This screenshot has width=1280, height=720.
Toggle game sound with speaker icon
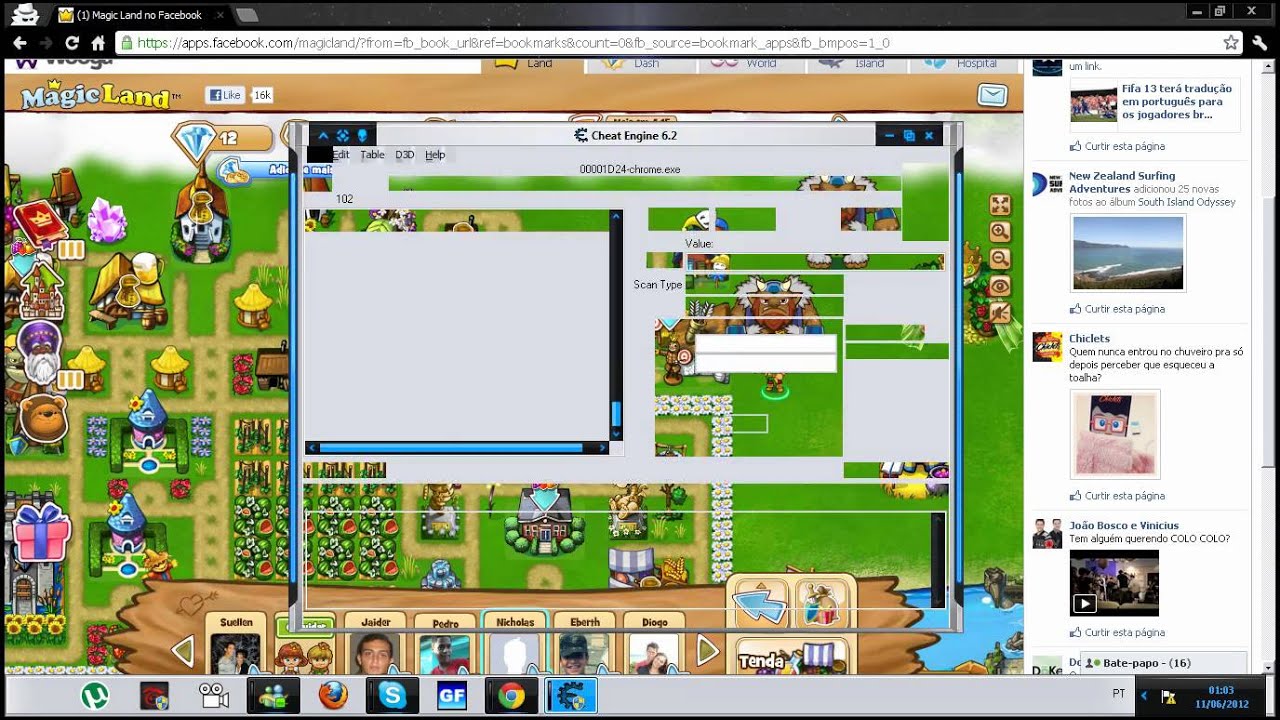[999, 313]
